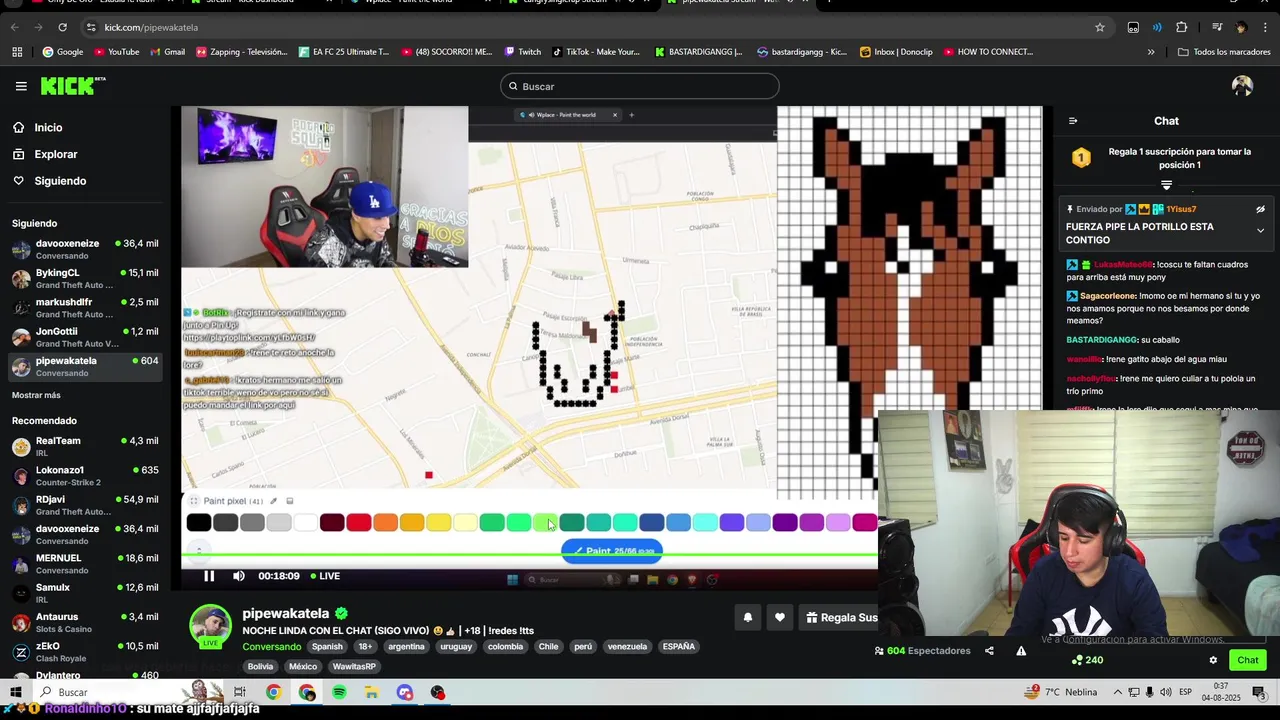Click the 604 Espectadores viewer count
Viewport: 1280px width, 720px height.
coord(922,651)
